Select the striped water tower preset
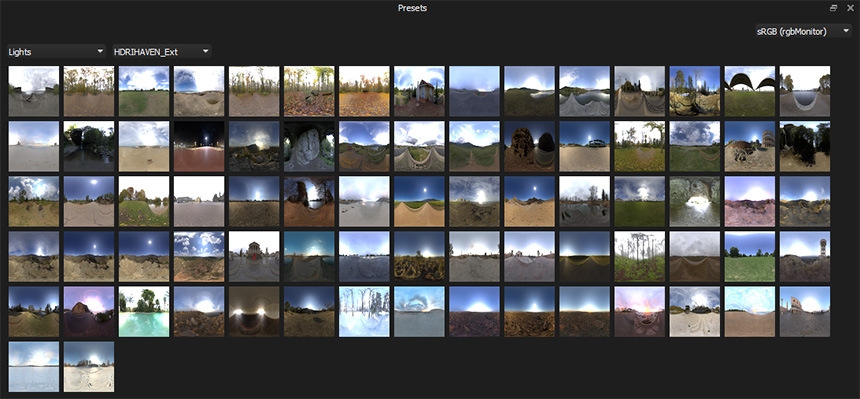The image size is (860, 399). 805,256
